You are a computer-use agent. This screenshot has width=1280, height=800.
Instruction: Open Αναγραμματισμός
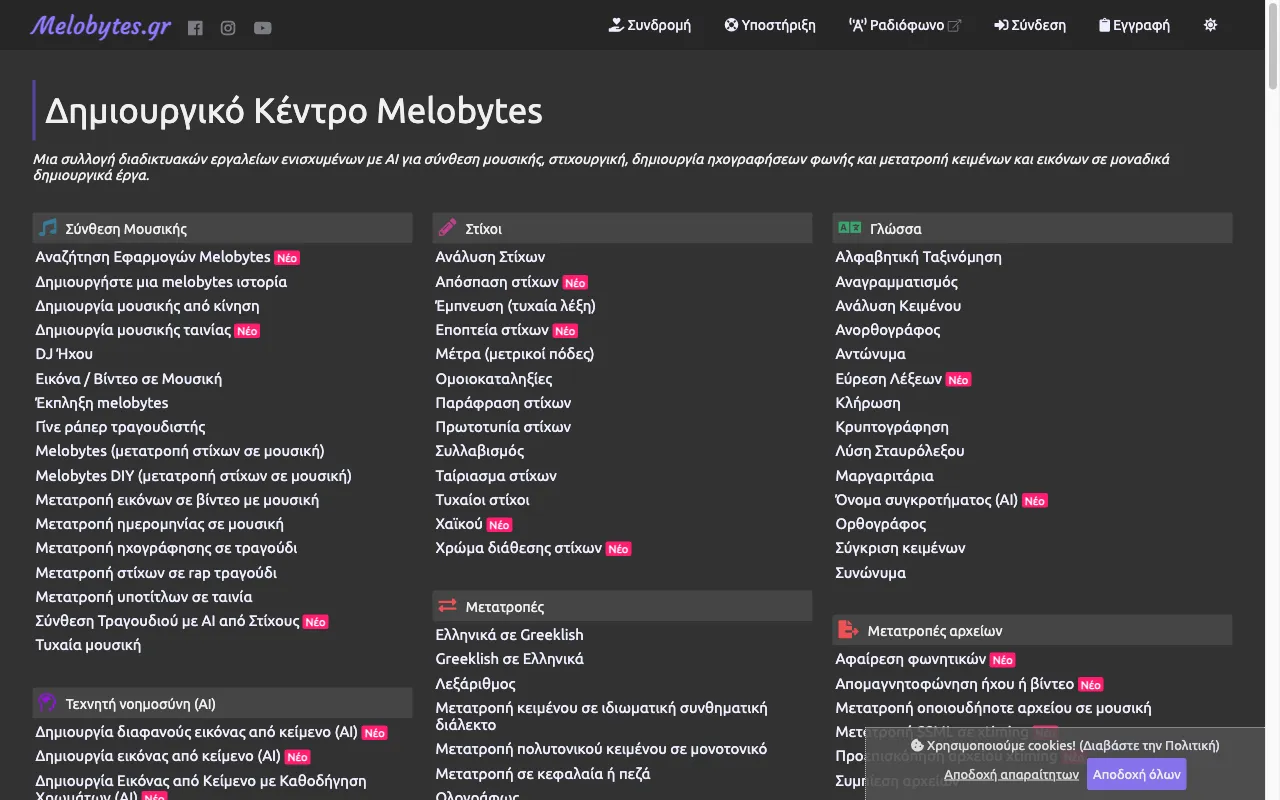(x=896, y=282)
